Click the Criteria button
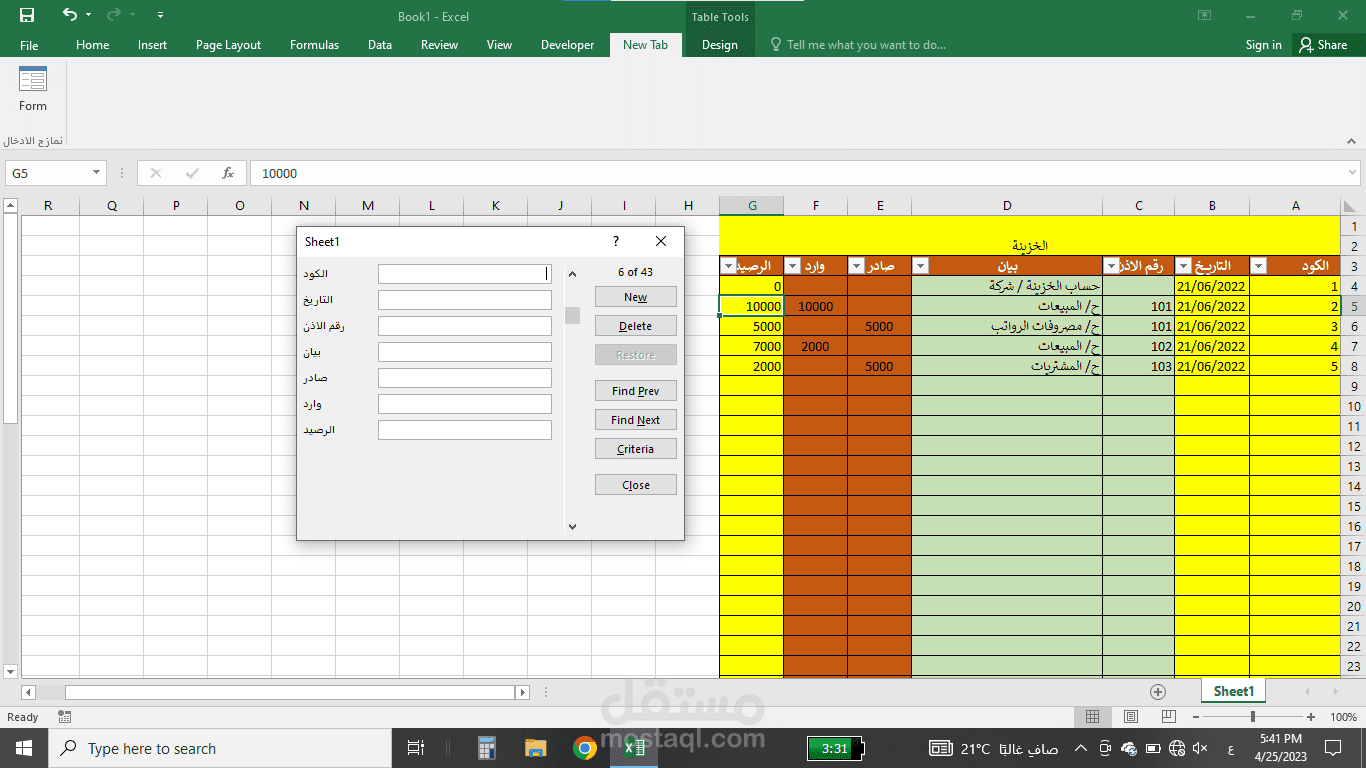Viewport: 1366px width, 768px height. coord(636,449)
